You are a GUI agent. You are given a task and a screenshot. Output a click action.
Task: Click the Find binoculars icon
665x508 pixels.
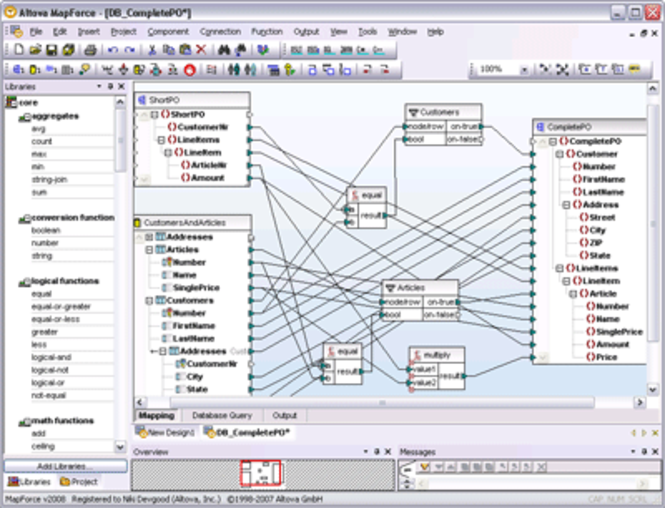point(224,50)
